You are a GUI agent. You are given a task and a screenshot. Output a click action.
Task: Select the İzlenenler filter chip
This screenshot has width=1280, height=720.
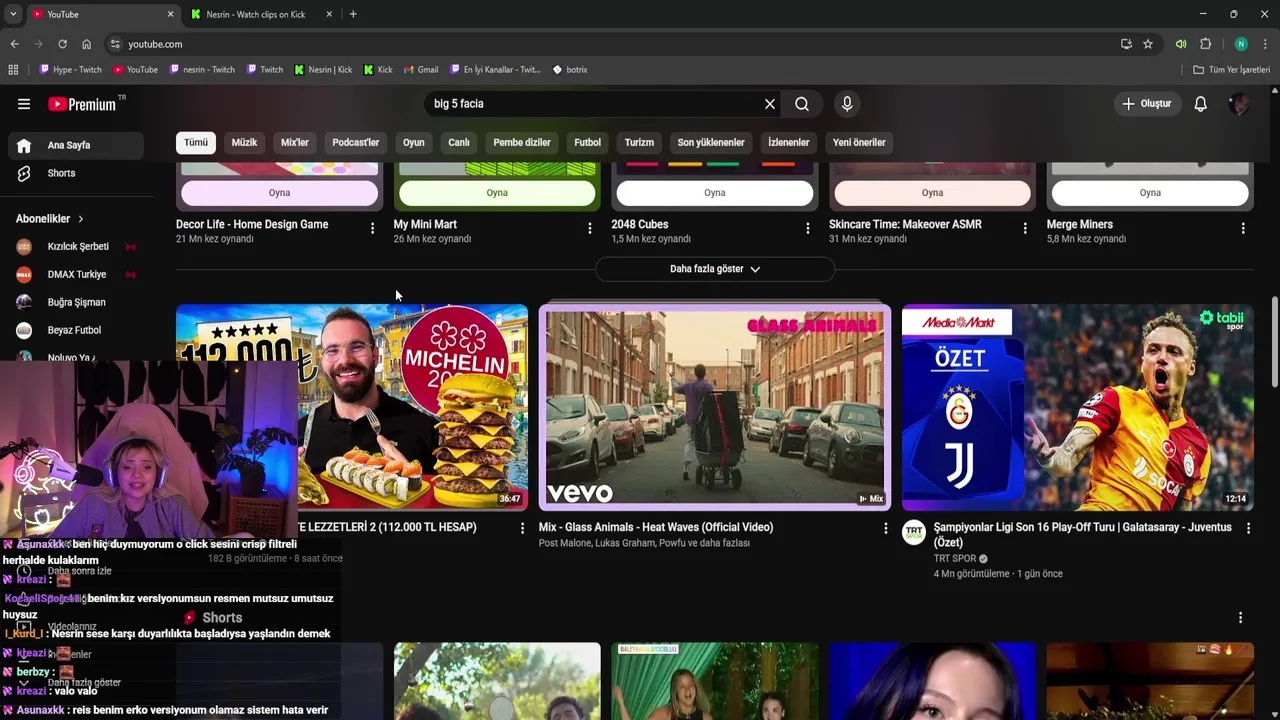[x=789, y=142]
